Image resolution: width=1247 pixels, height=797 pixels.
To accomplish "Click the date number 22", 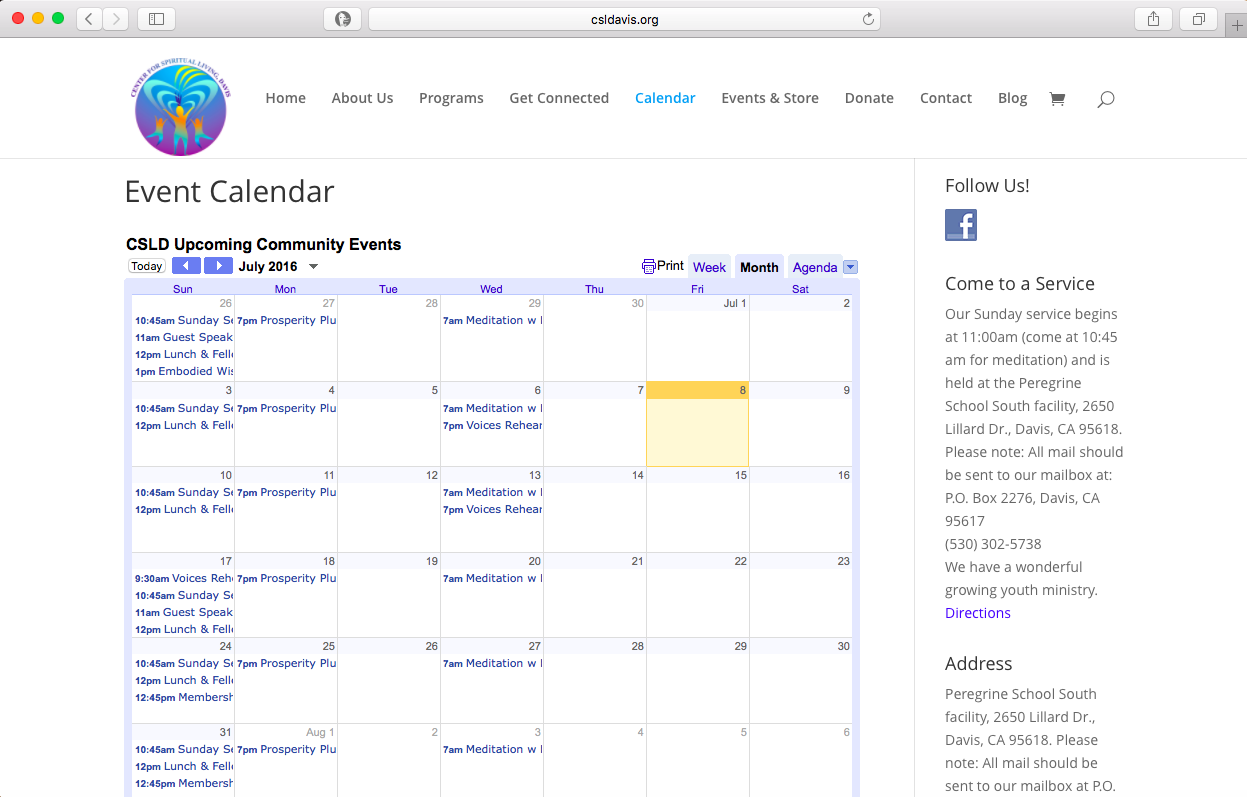I will pyautogui.click(x=741, y=561).
